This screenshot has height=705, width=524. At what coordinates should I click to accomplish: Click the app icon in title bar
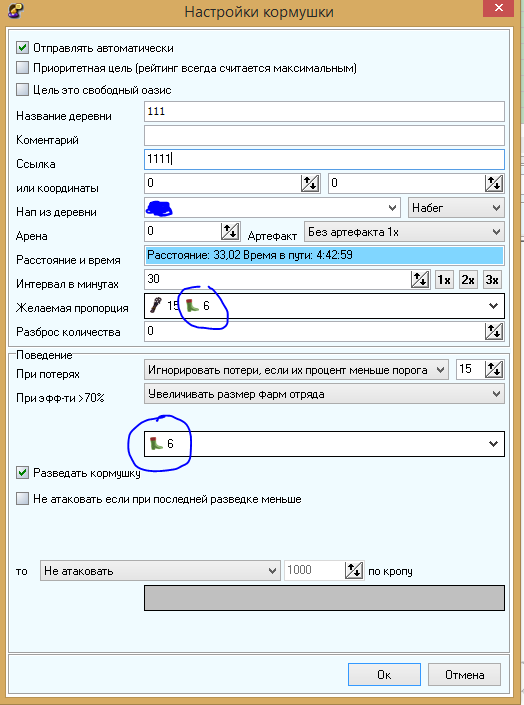[15, 10]
